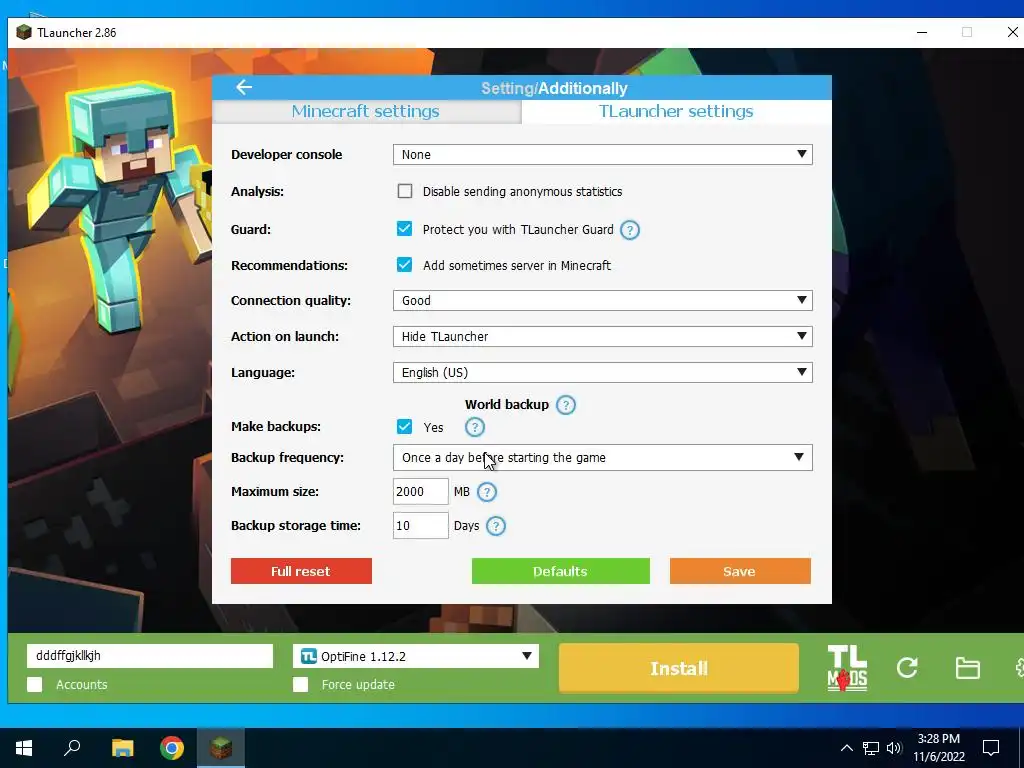
Task: Open World backup help icon
Action: (x=566, y=405)
